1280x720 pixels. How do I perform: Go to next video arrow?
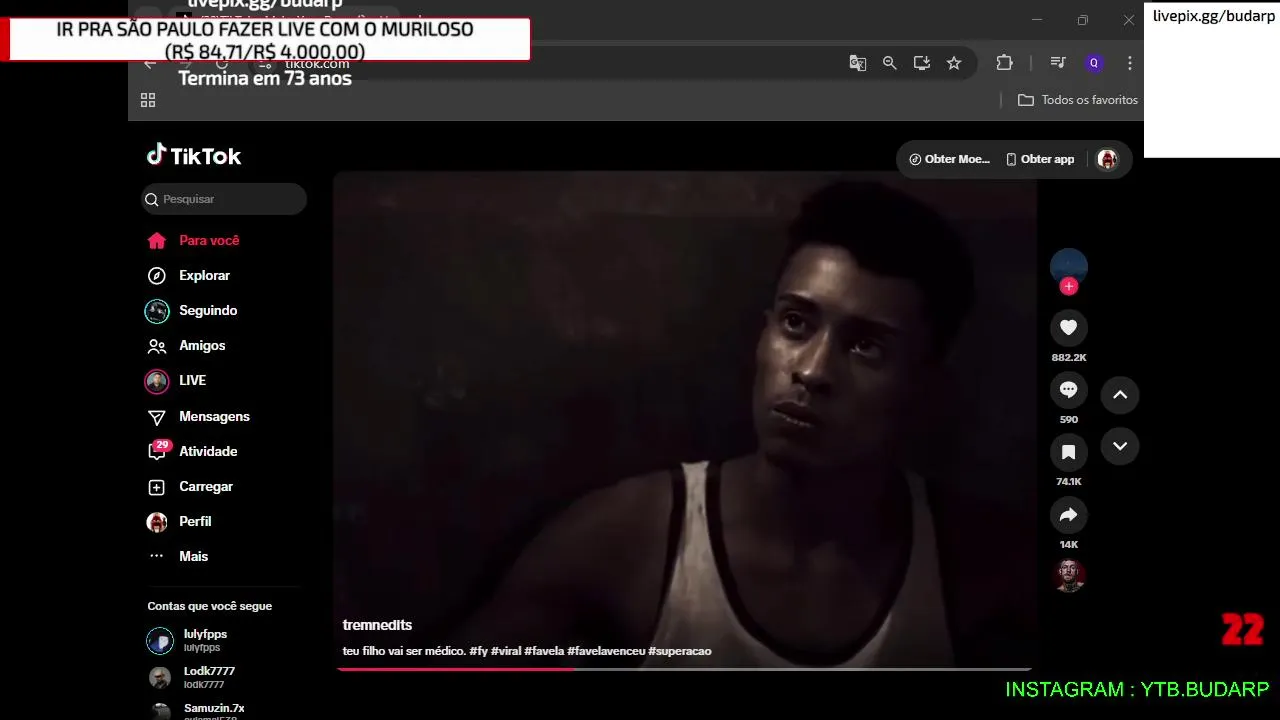[x=1120, y=446]
